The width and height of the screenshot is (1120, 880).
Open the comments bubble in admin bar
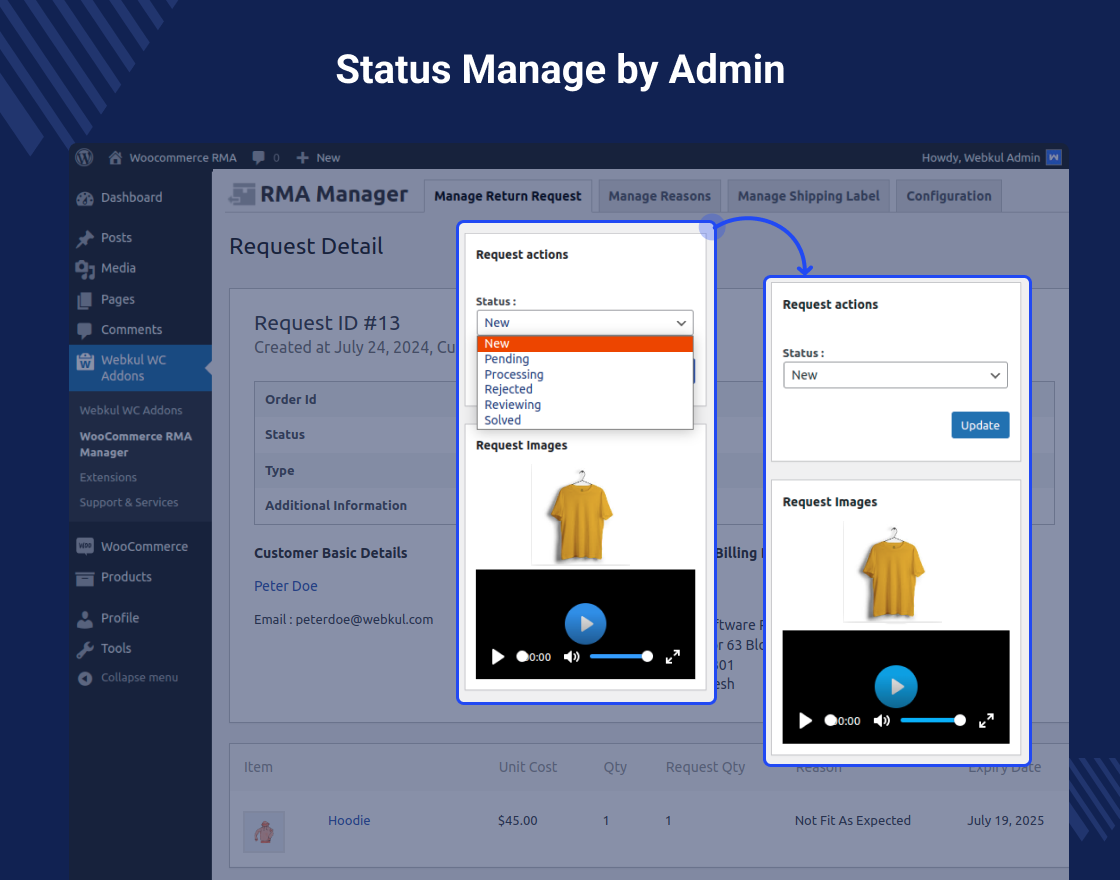[259, 157]
